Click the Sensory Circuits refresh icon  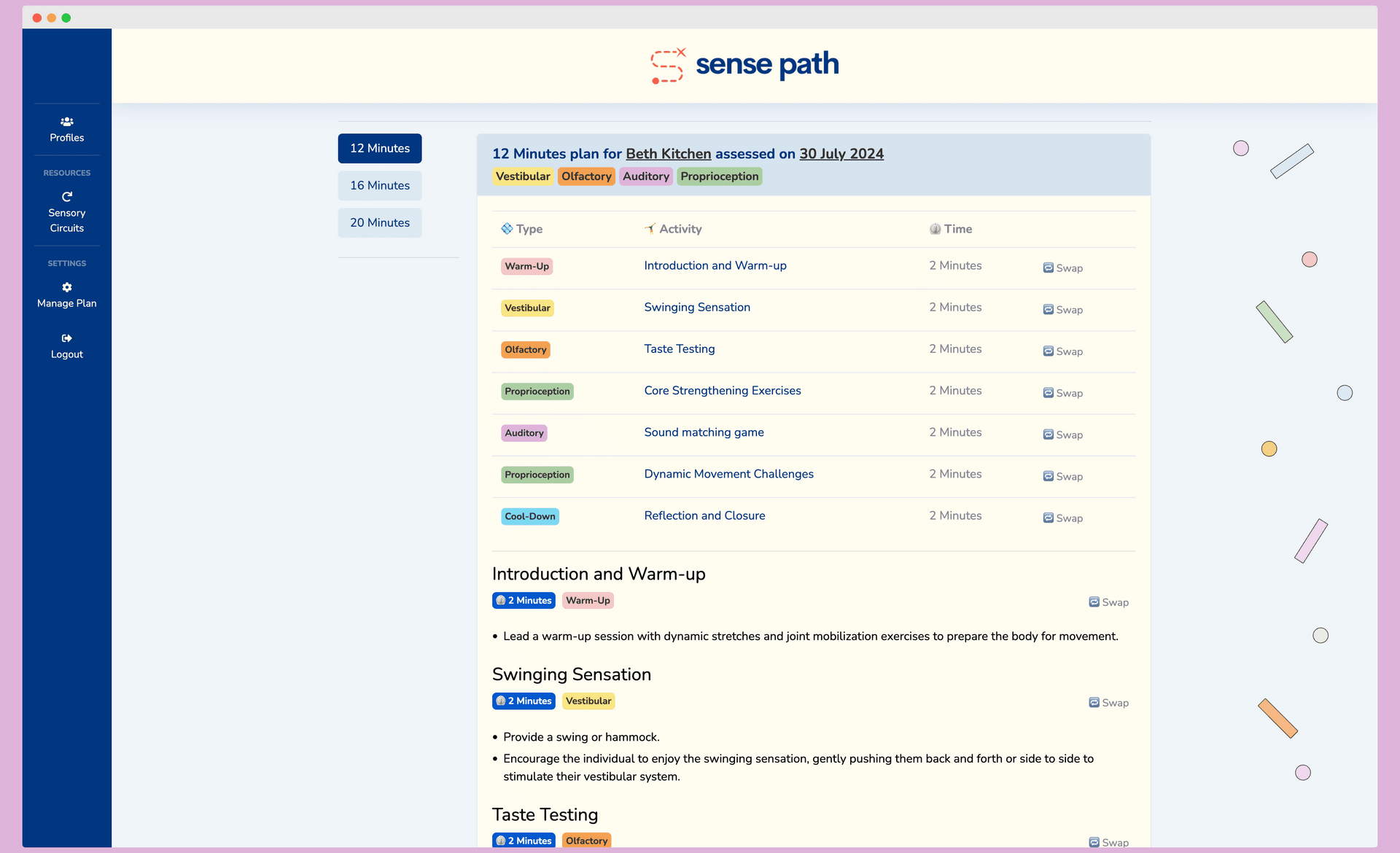tap(66, 197)
